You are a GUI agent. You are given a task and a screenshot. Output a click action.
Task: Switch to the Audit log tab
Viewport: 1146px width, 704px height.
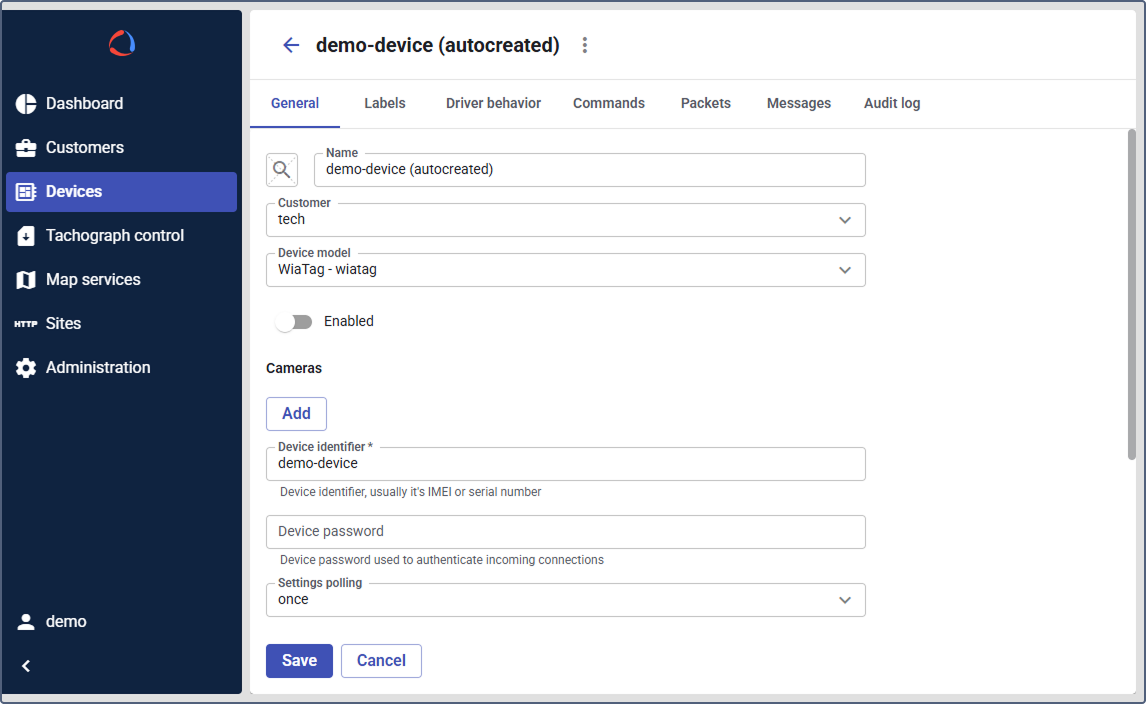[892, 103]
